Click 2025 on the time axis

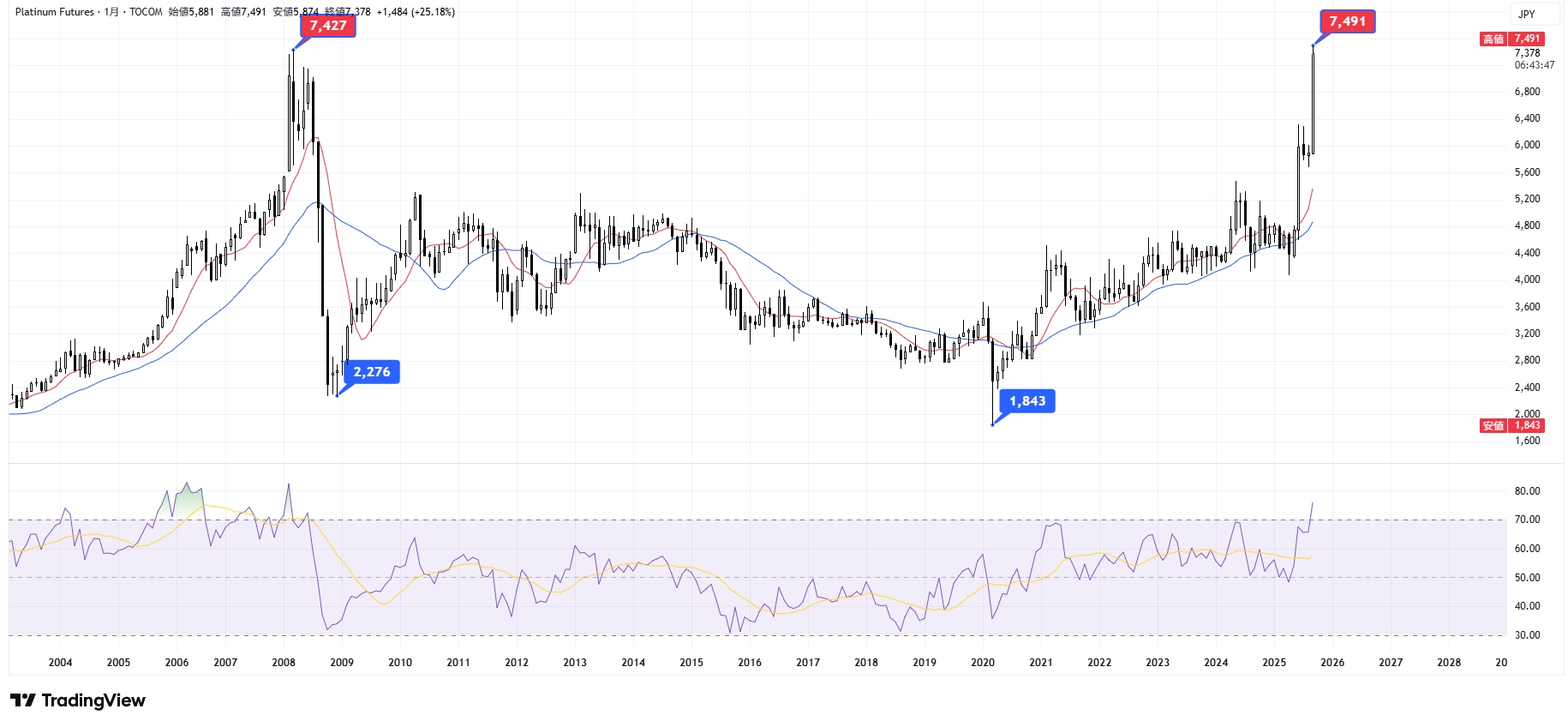tap(1274, 663)
